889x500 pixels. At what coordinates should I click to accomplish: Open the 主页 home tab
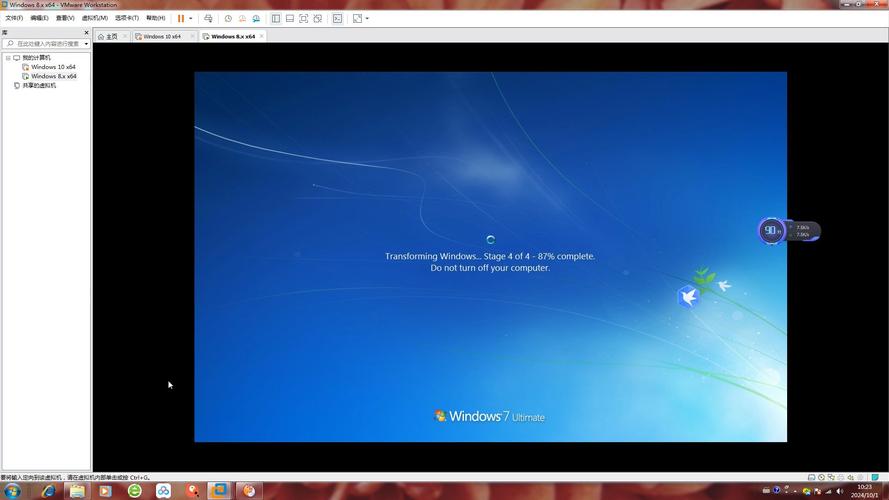coord(110,36)
